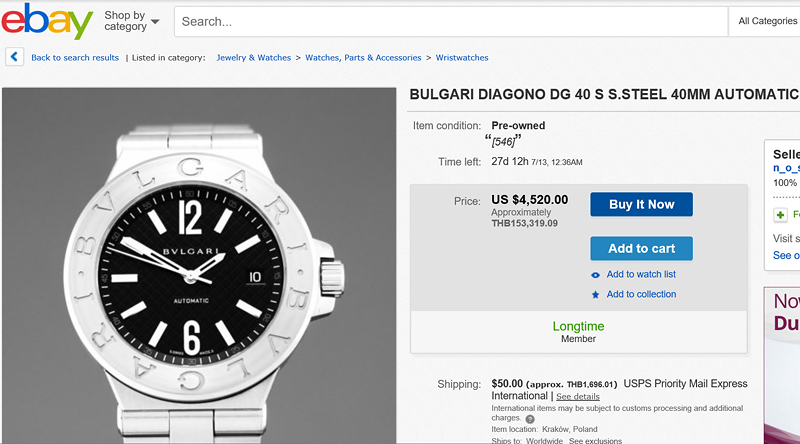
Task: Click the eye icon for watch list
Action: [596, 275]
